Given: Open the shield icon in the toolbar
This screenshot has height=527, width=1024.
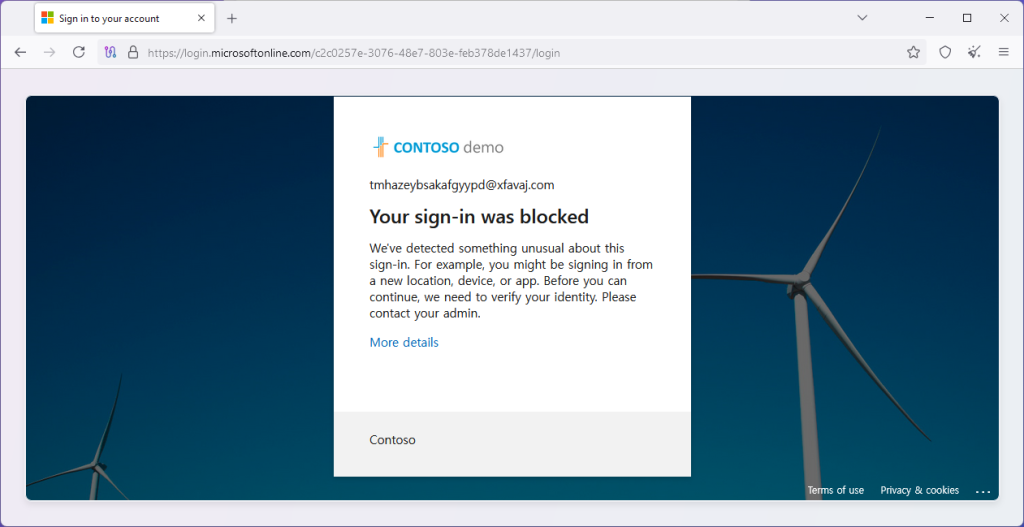Looking at the screenshot, I should coord(945,52).
